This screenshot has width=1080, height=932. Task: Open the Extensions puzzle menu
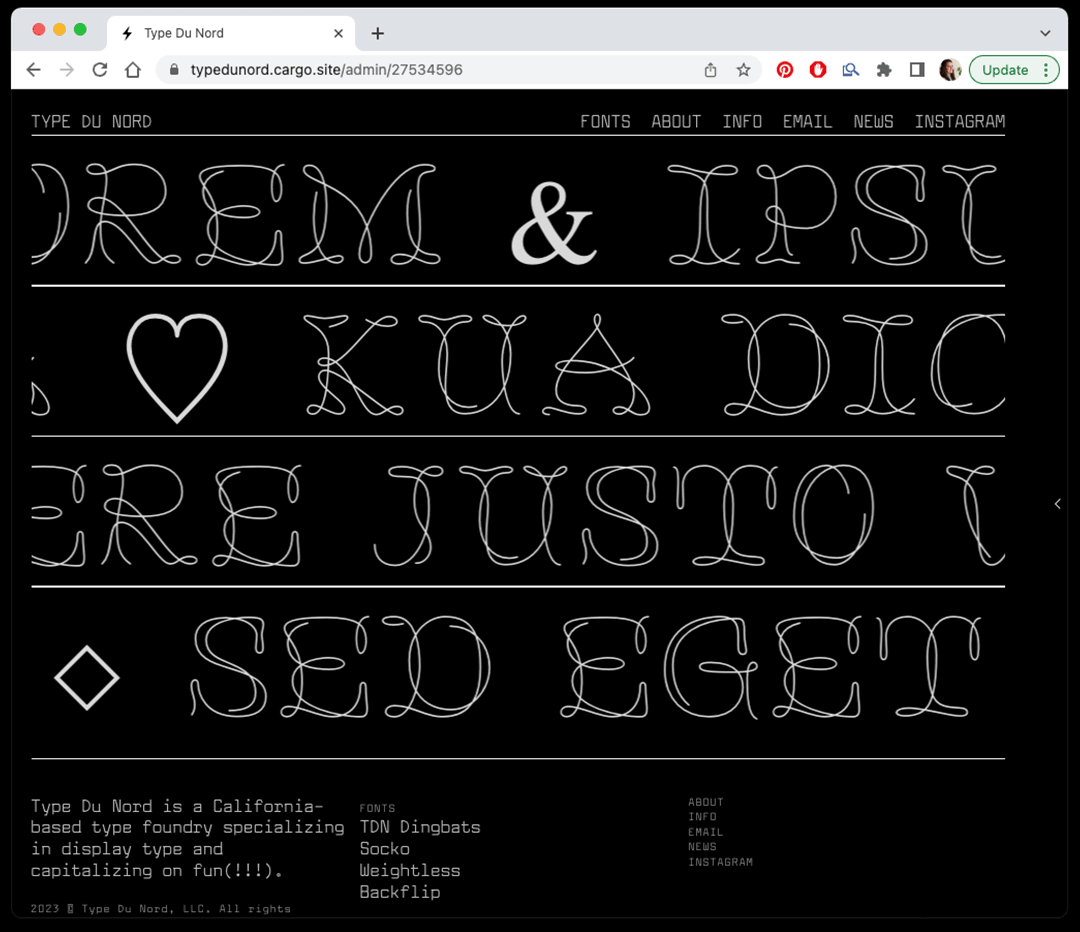(x=884, y=70)
